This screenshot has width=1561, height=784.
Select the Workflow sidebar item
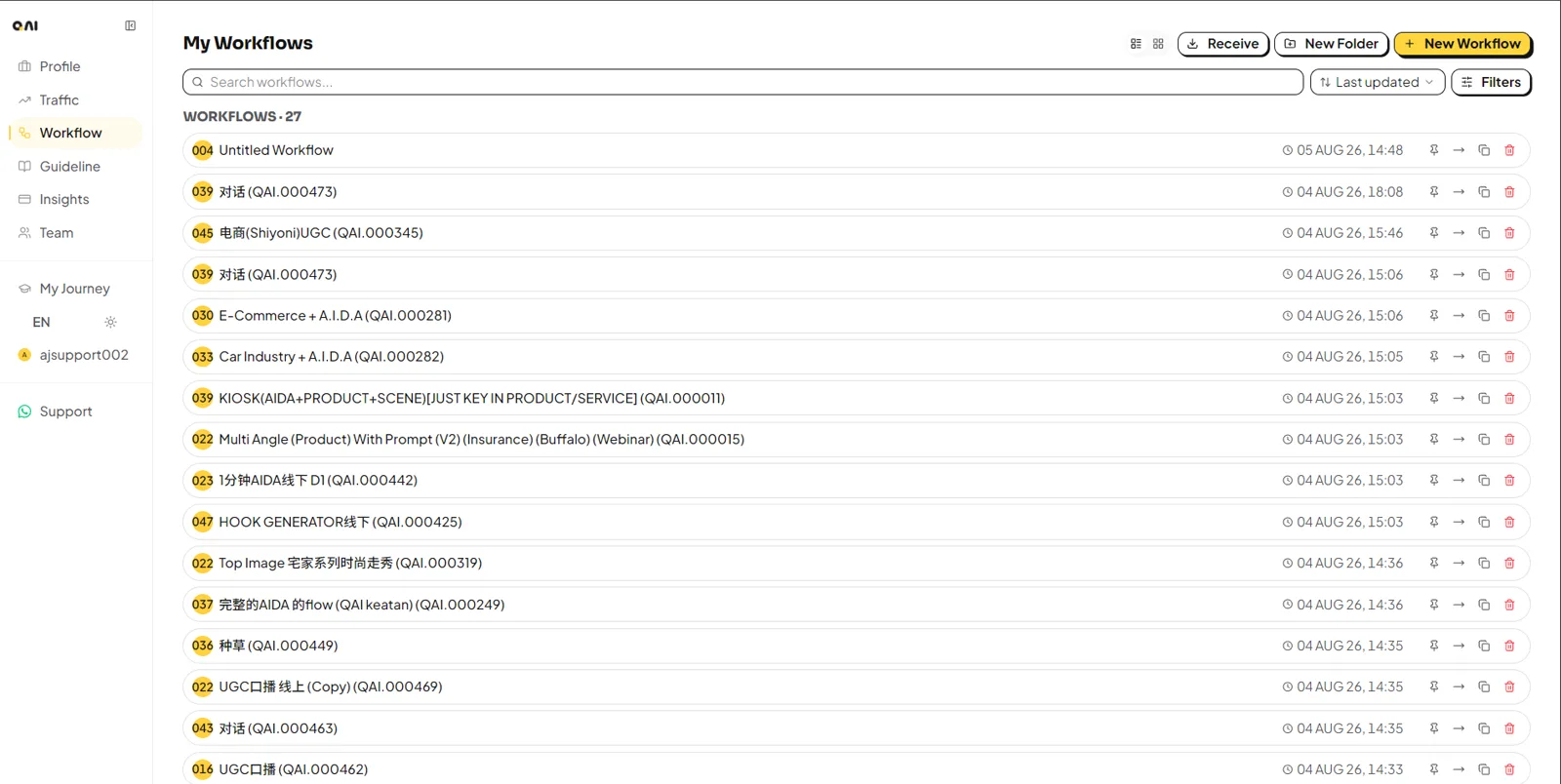(x=74, y=133)
